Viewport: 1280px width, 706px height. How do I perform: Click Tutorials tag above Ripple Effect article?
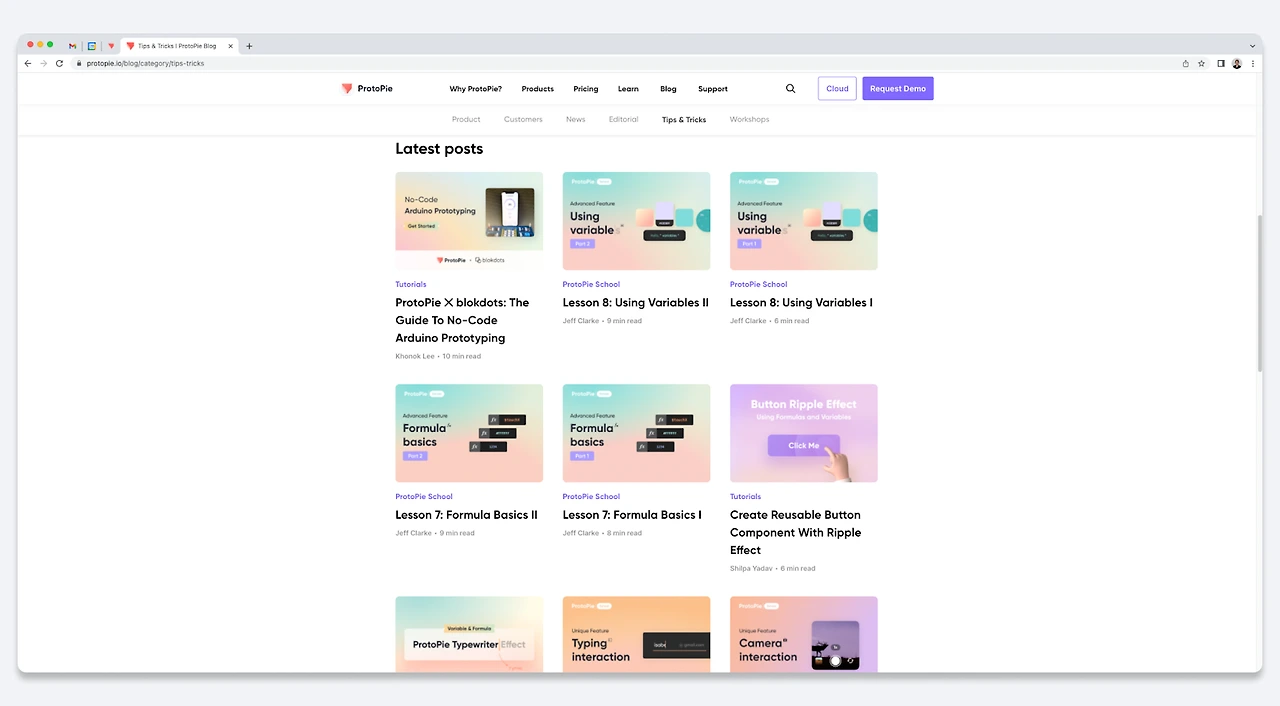point(745,496)
